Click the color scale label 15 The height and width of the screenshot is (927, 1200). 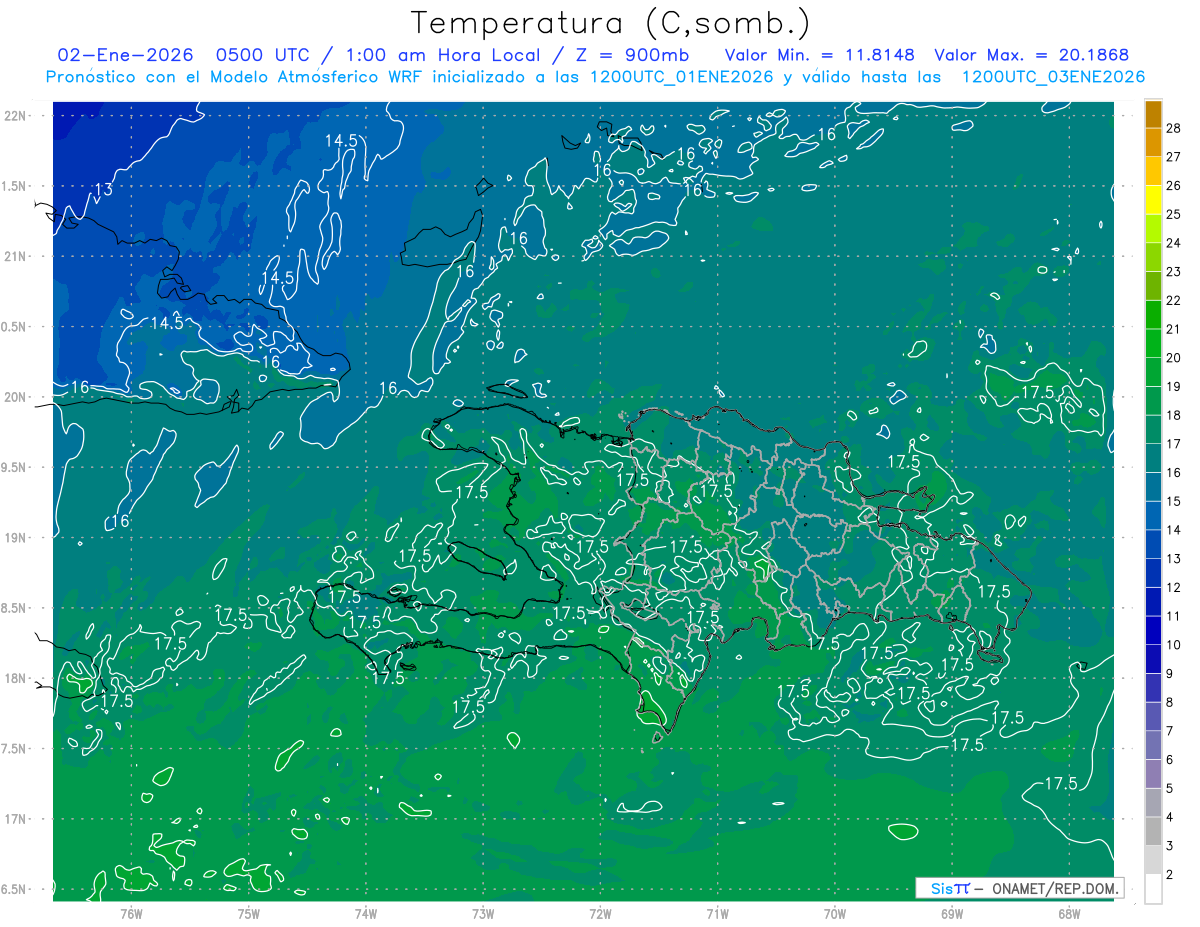[x=1173, y=501]
